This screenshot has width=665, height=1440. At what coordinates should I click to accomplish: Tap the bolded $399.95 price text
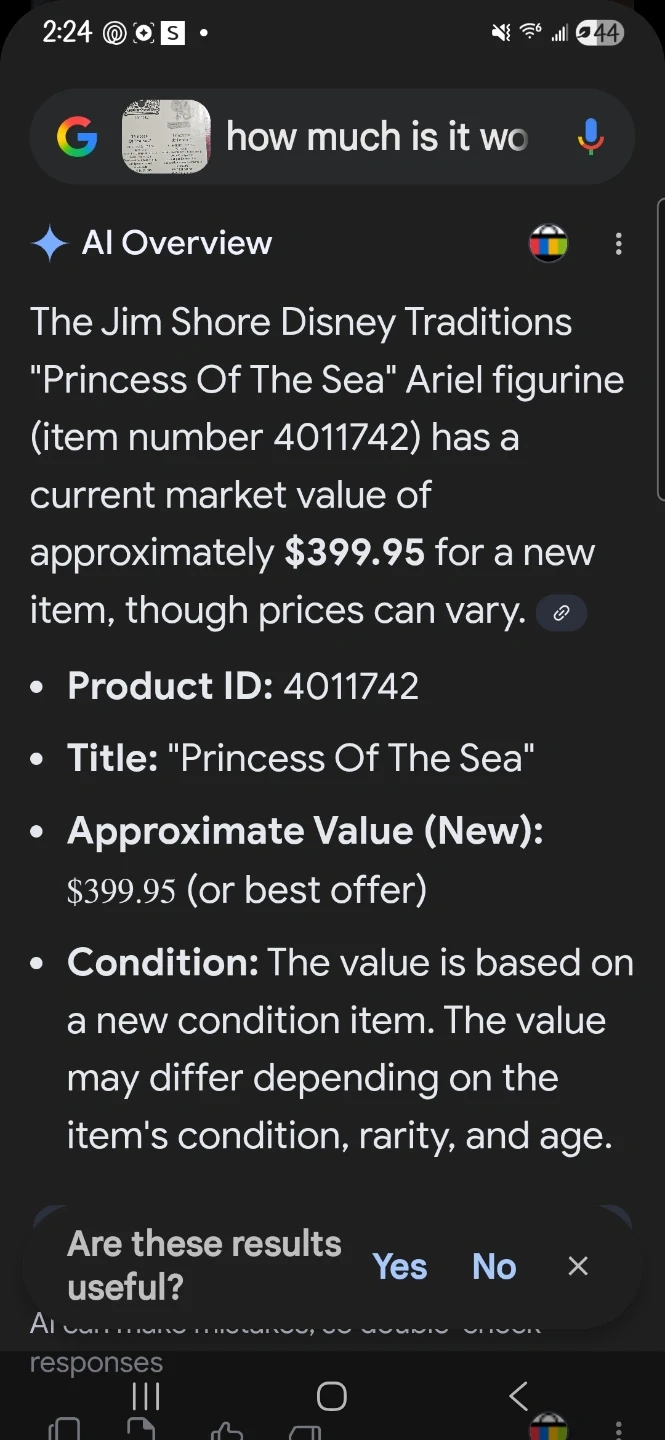click(x=354, y=552)
